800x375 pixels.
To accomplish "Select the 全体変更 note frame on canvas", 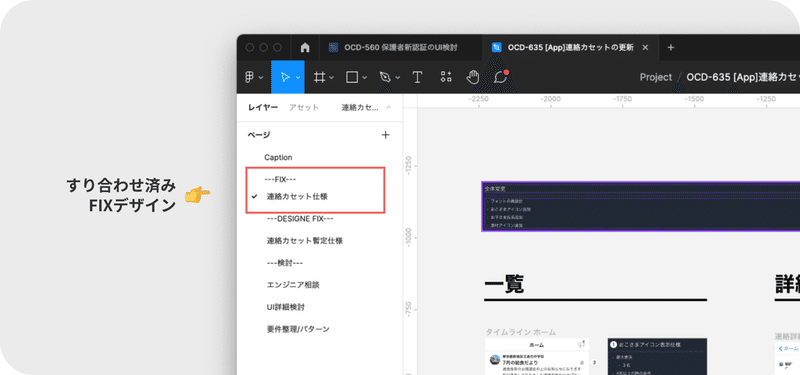I will [x=640, y=207].
